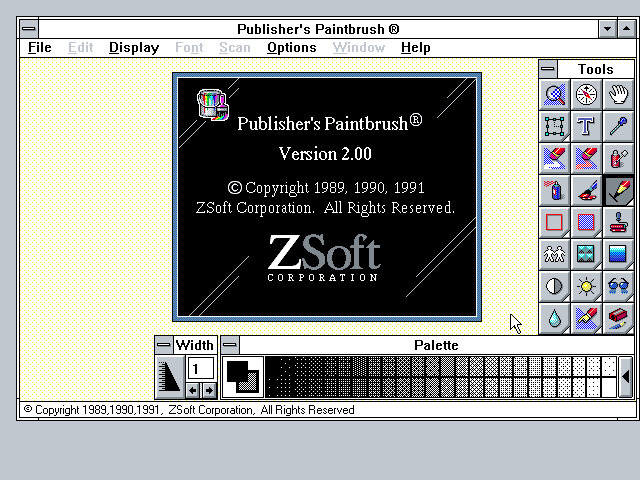Screen dimensions: 640x480
Task: Click the copyright status bar text
Action: [x=189, y=410]
